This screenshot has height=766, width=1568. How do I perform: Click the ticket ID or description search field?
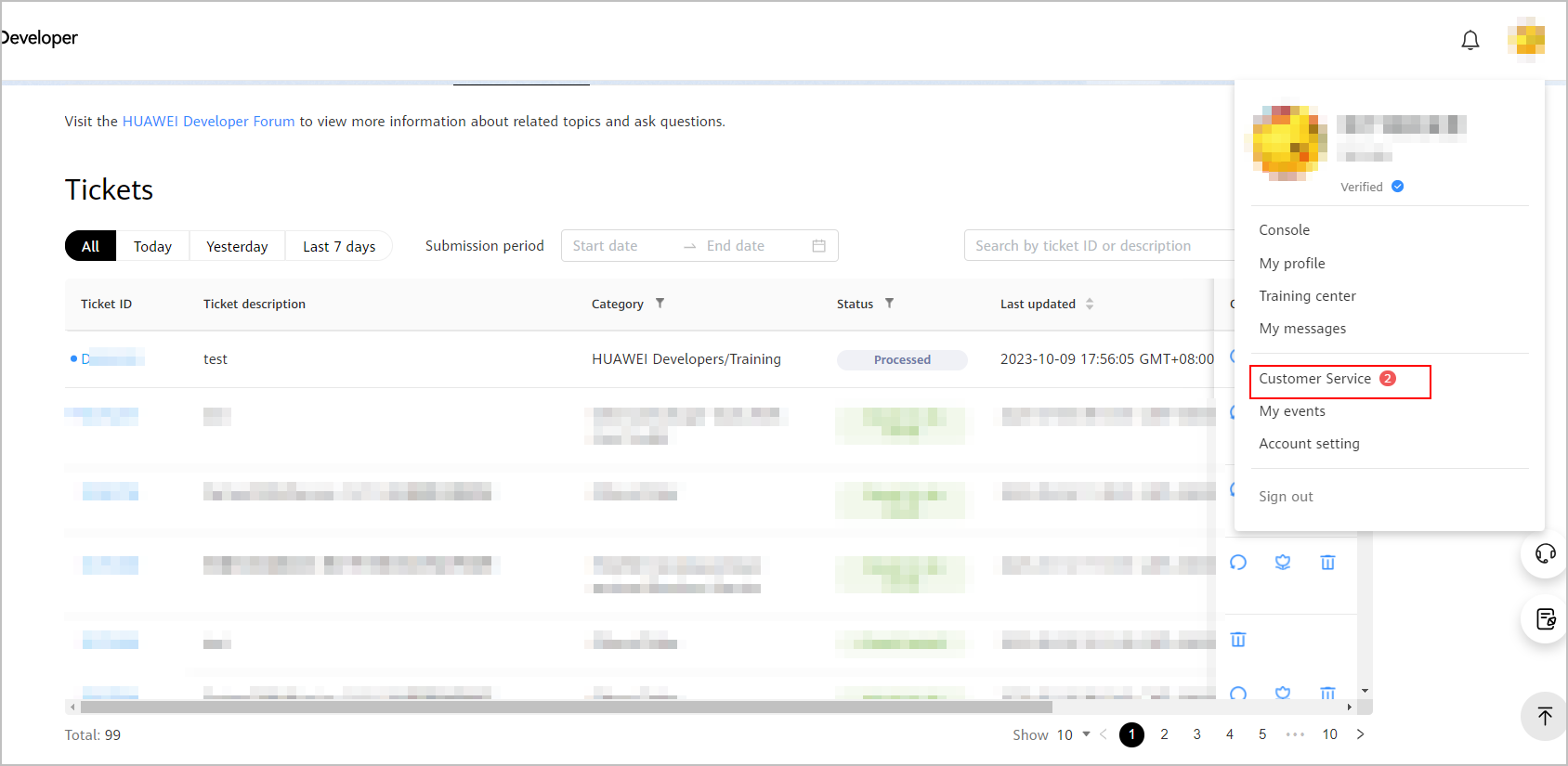[1096, 246]
